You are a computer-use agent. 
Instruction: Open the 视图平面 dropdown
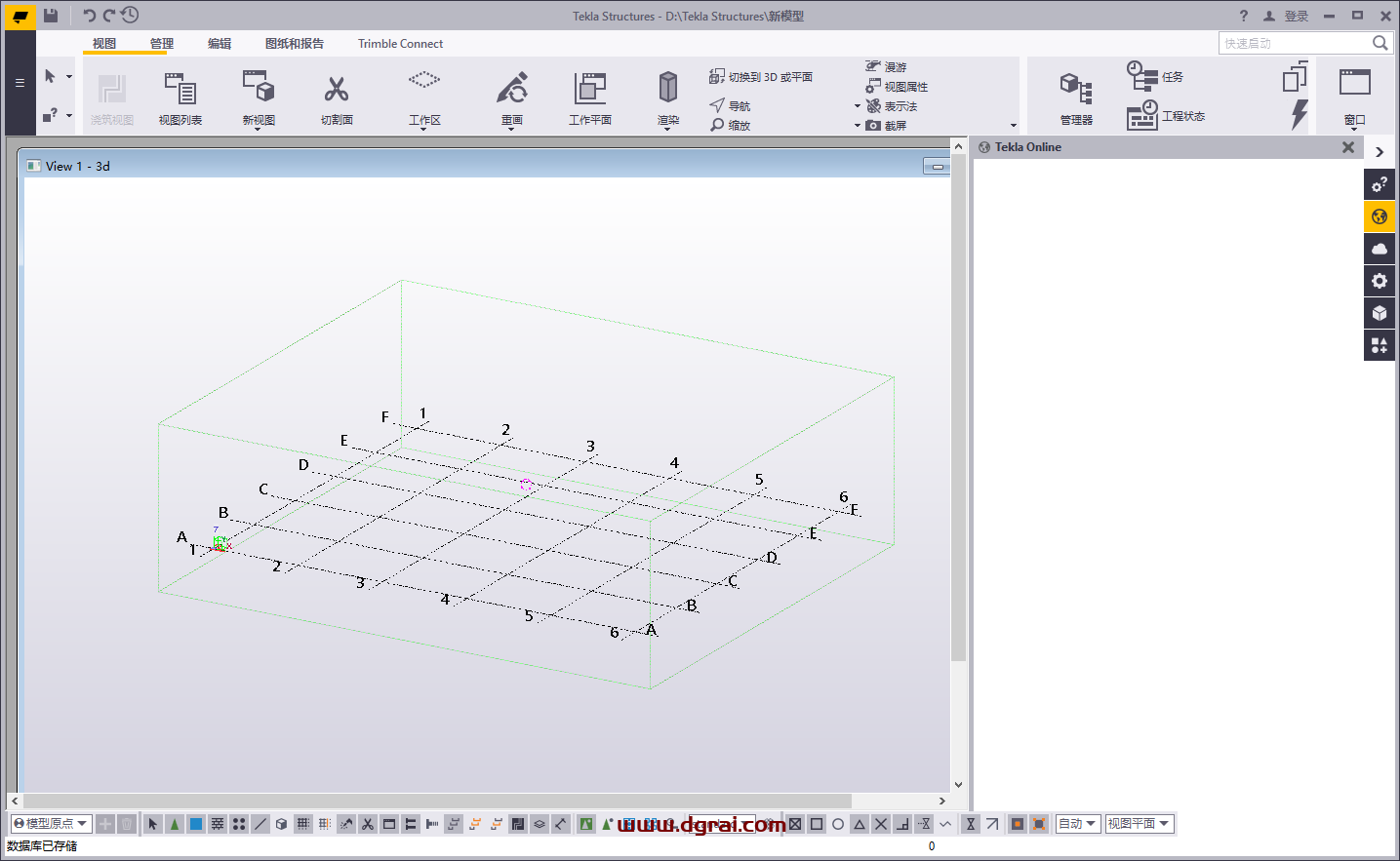[x=1139, y=824]
